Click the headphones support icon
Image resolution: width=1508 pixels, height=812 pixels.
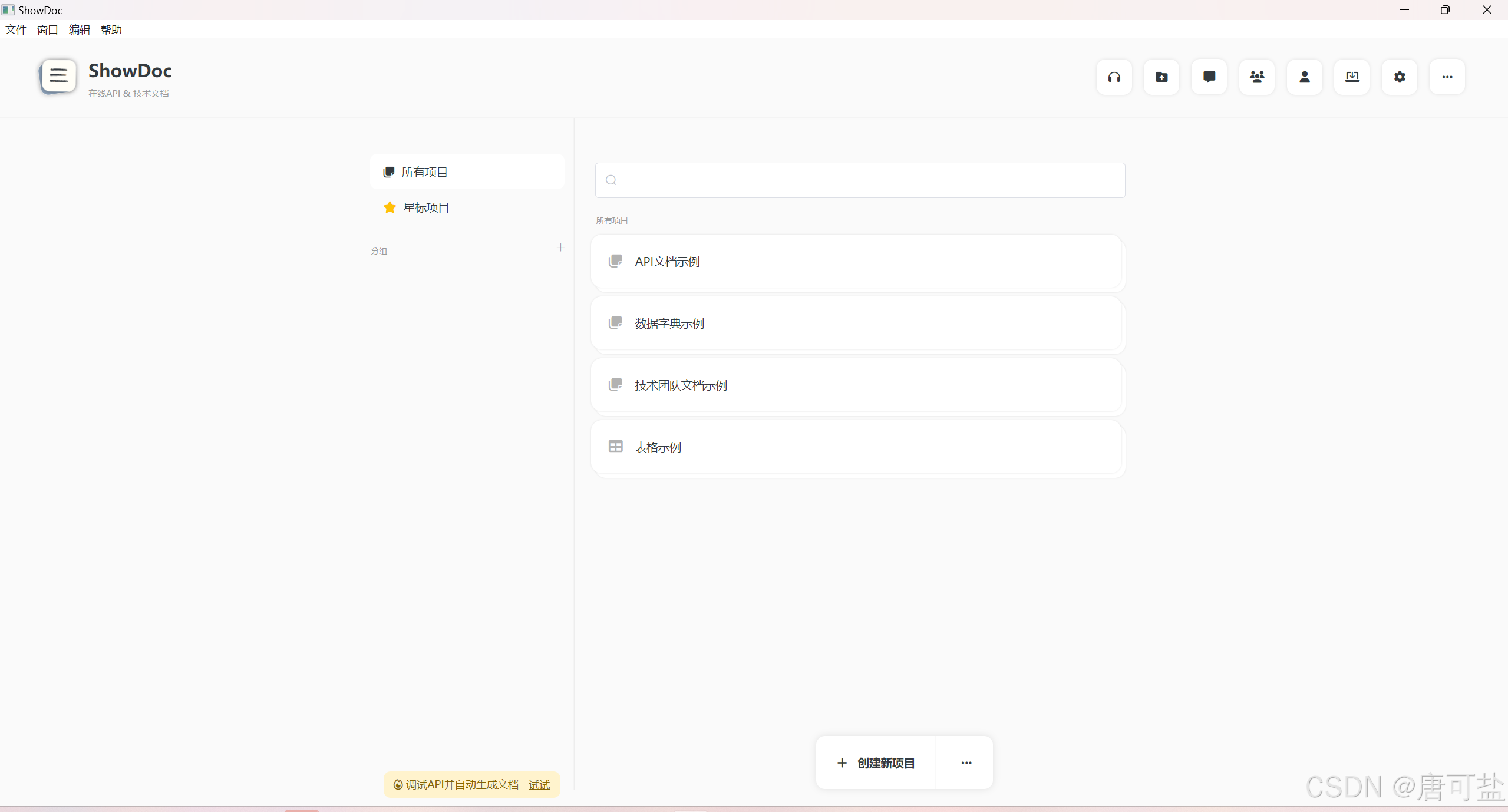tap(1114, 77)
